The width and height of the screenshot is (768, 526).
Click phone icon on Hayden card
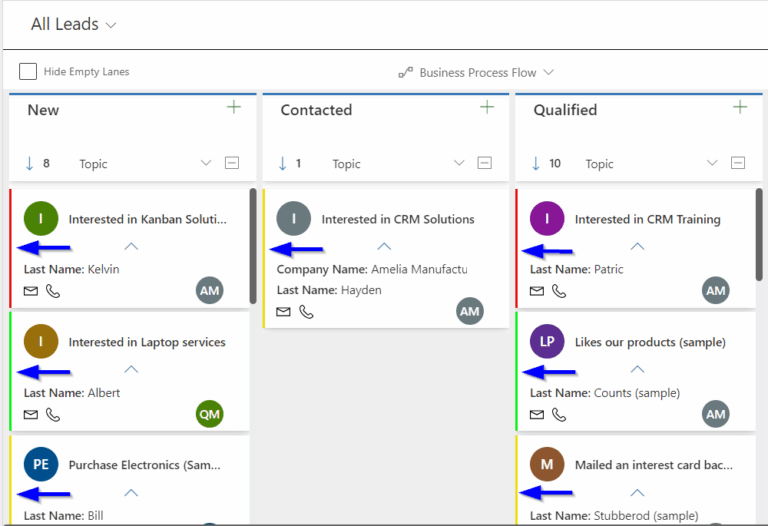pyautogui.click(x=306, y=311)
